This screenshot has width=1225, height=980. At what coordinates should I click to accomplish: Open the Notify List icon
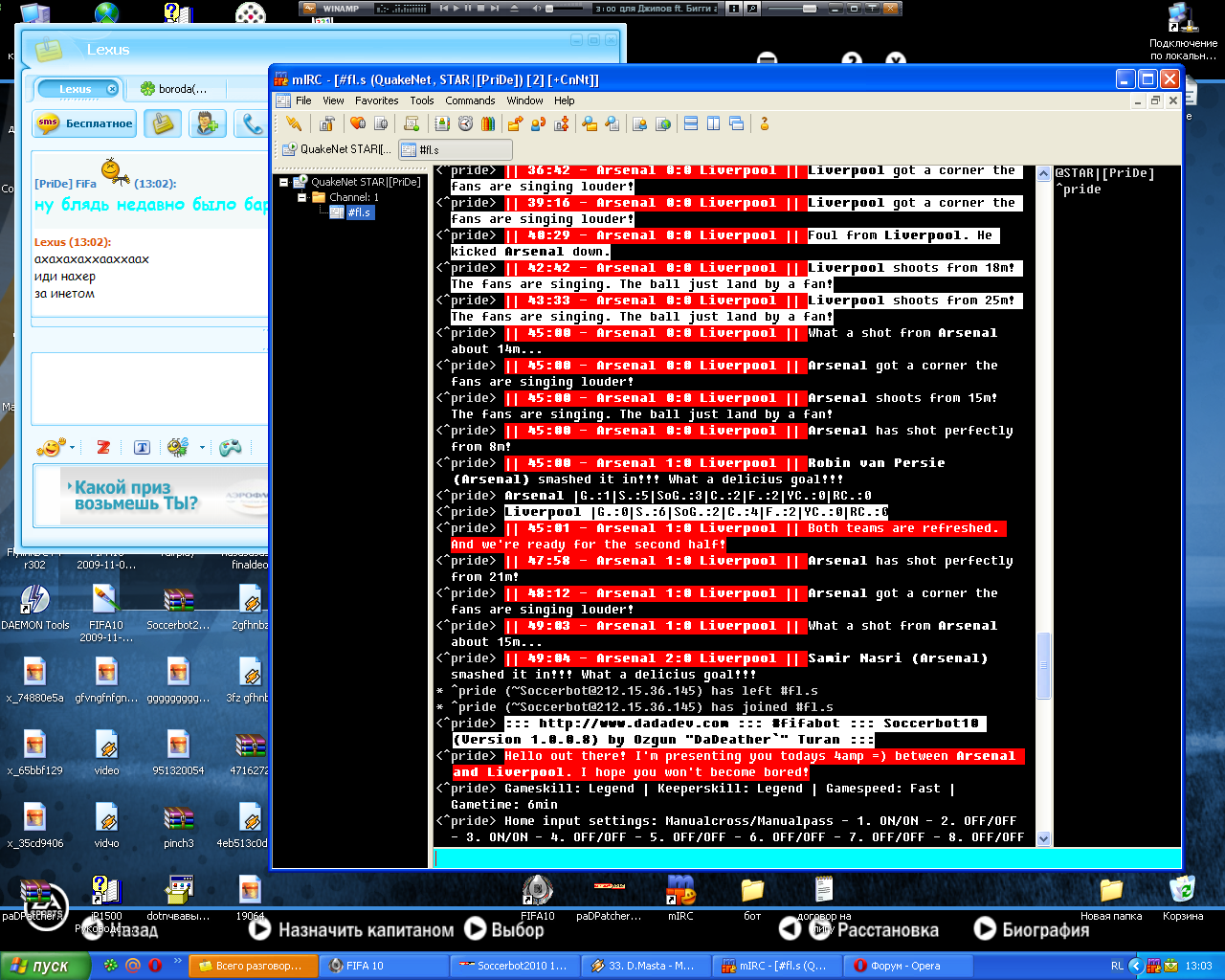click(x=639, y=123)
